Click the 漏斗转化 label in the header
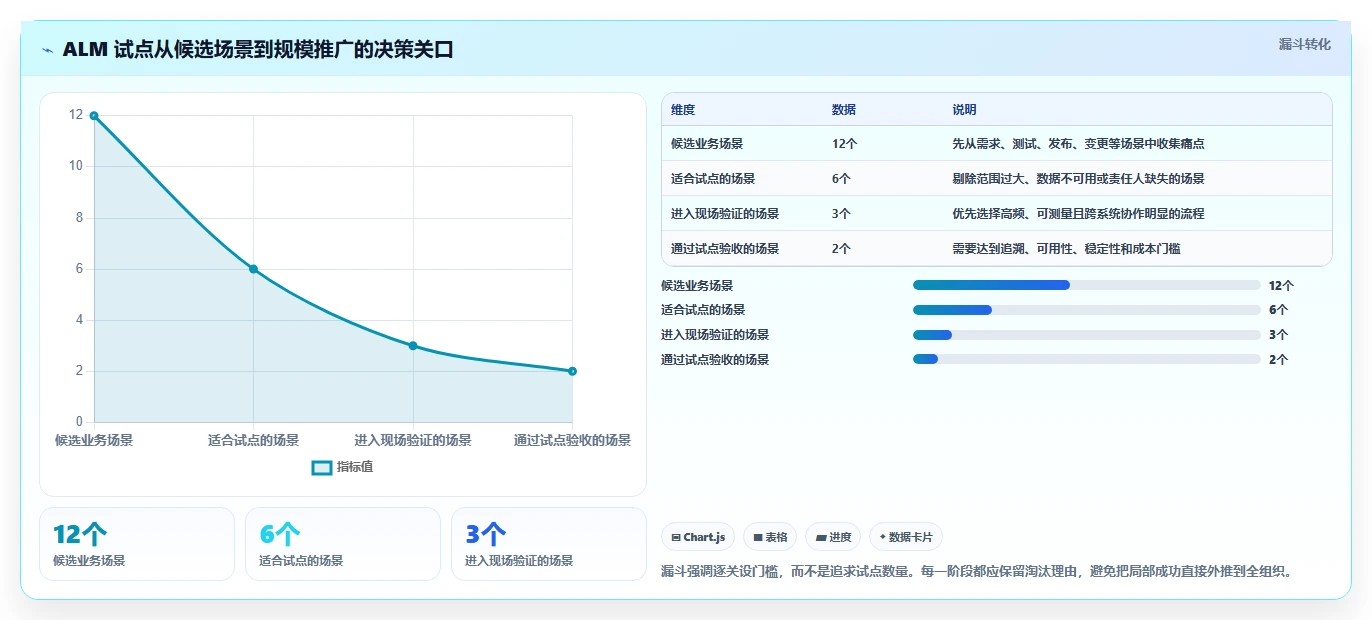The height and width of the screenshot is (620, 1372). [1304, 44]
